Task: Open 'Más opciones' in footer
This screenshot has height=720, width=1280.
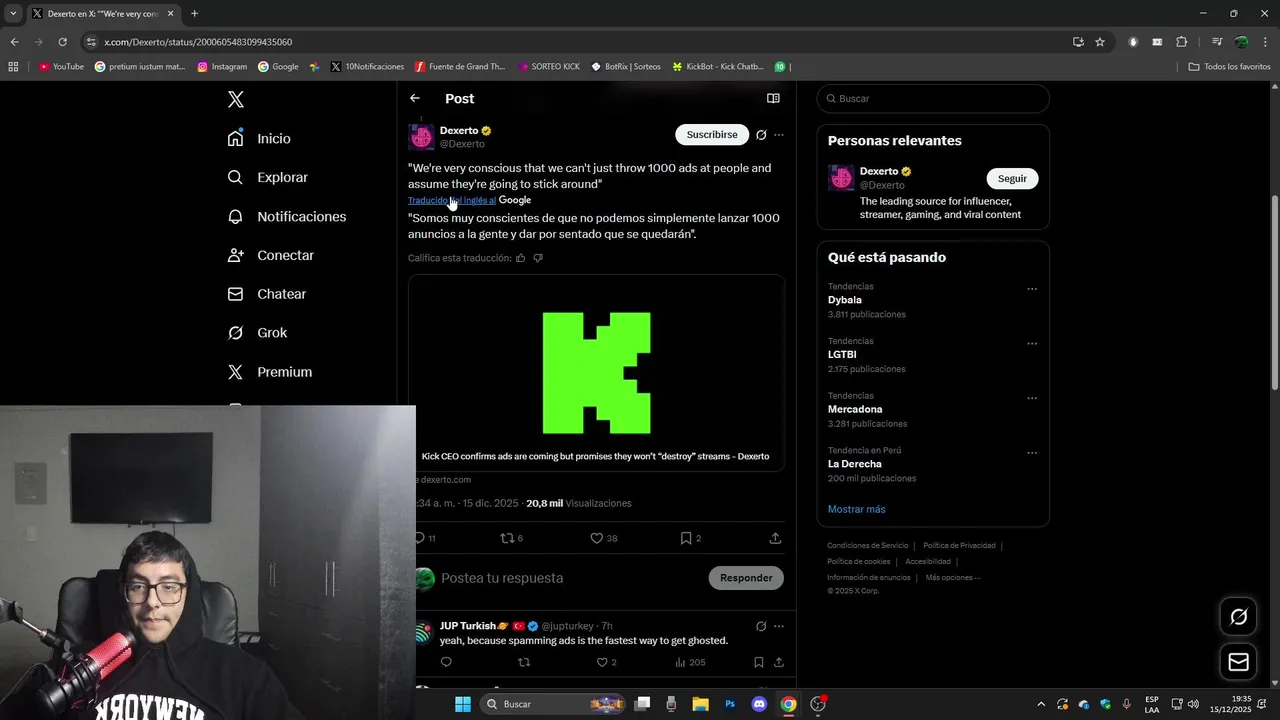Action: (952, 577)
